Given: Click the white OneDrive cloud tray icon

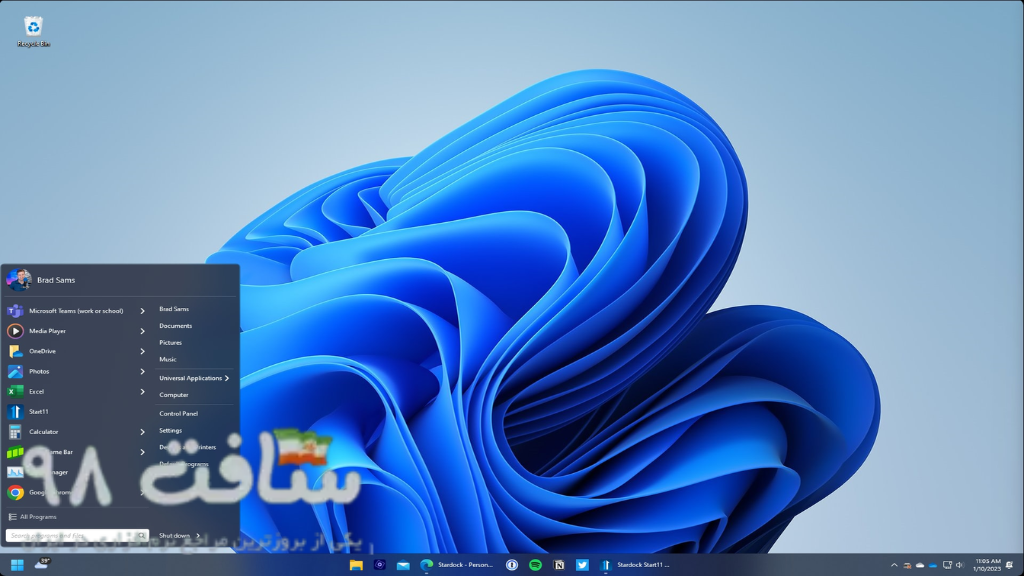Looking at the screenshot, I should (920, 565).
